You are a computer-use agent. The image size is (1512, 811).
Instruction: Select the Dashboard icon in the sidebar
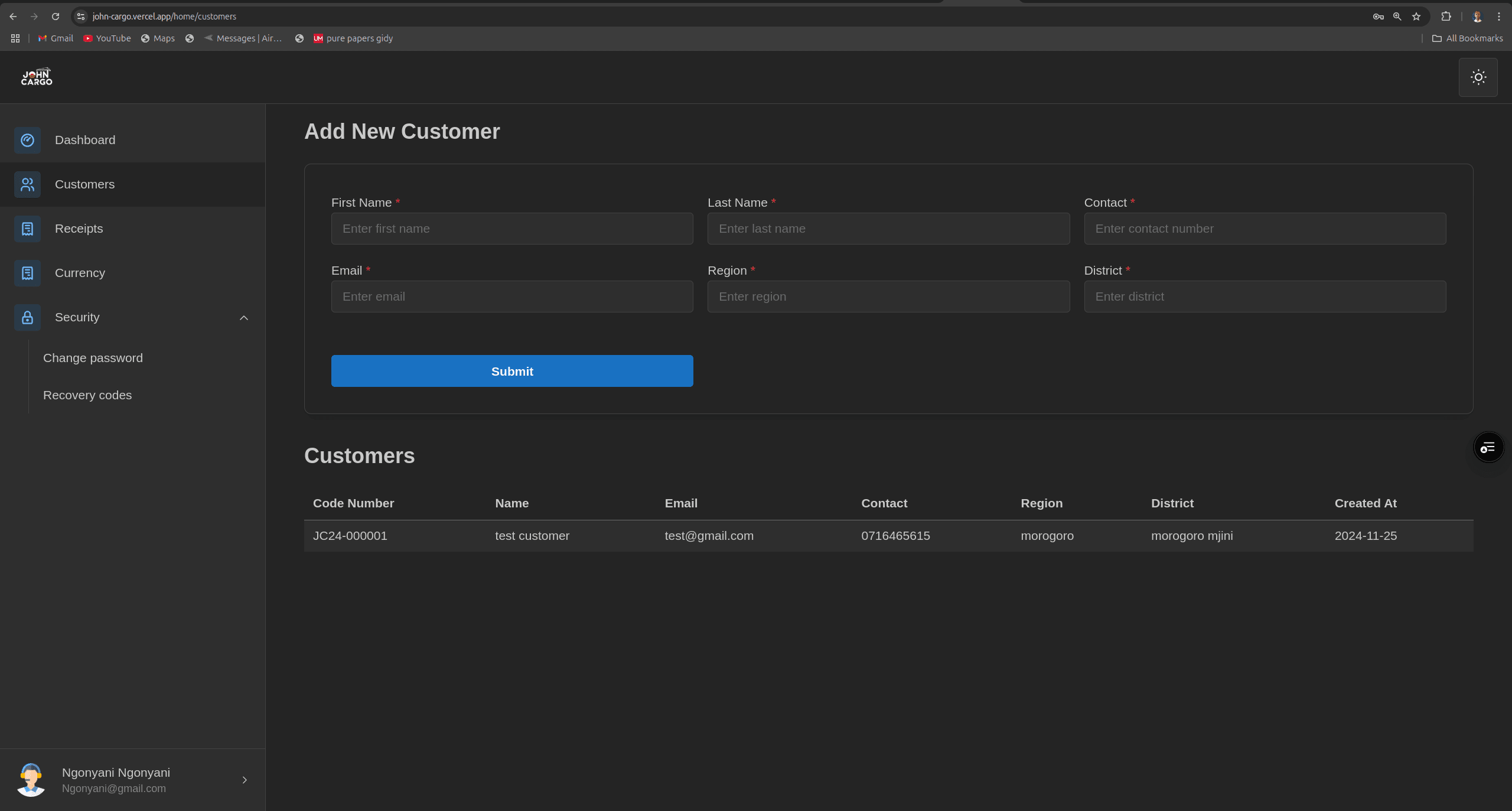[x=27, y=140]
